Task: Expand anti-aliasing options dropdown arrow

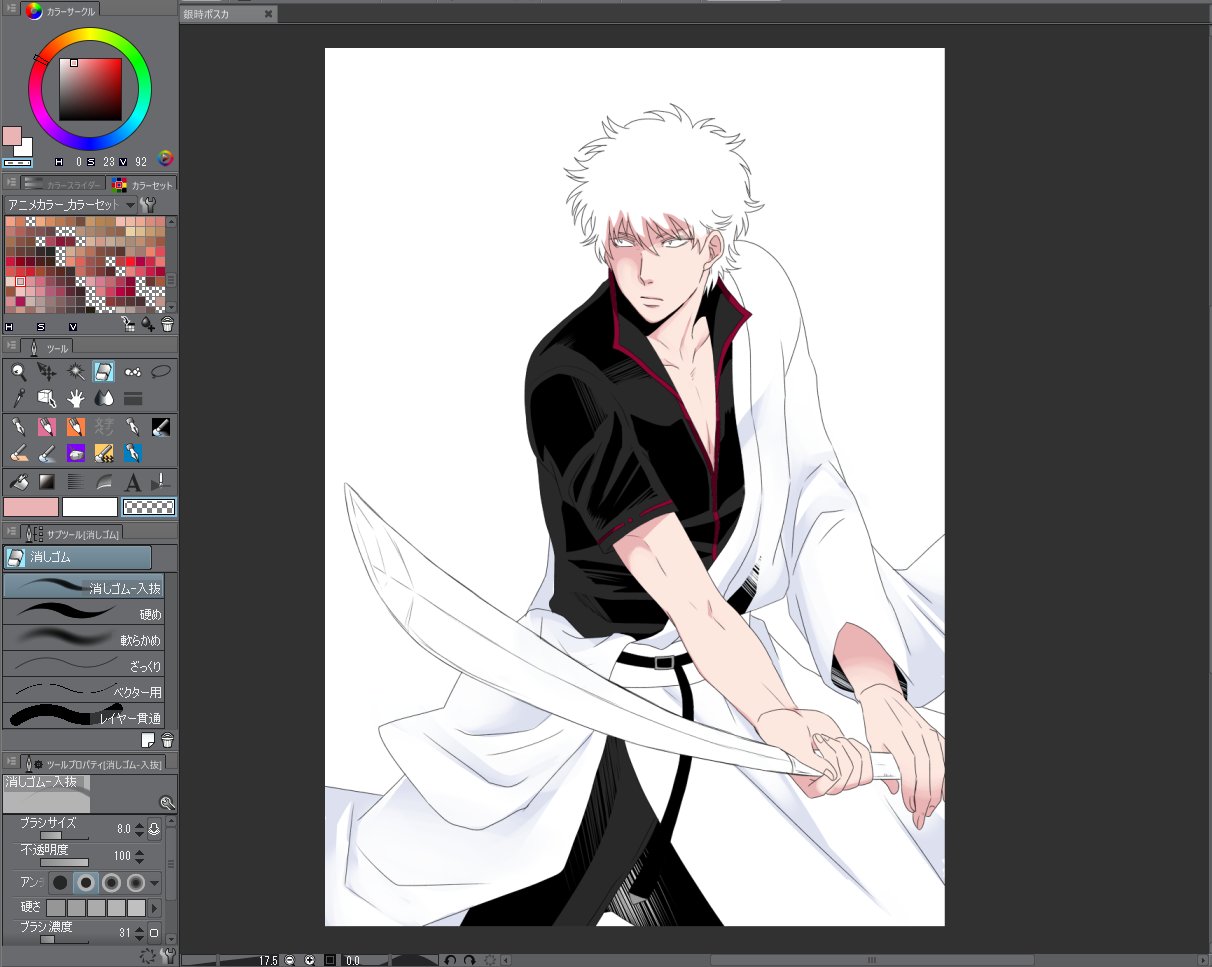Action: (154, 883)
